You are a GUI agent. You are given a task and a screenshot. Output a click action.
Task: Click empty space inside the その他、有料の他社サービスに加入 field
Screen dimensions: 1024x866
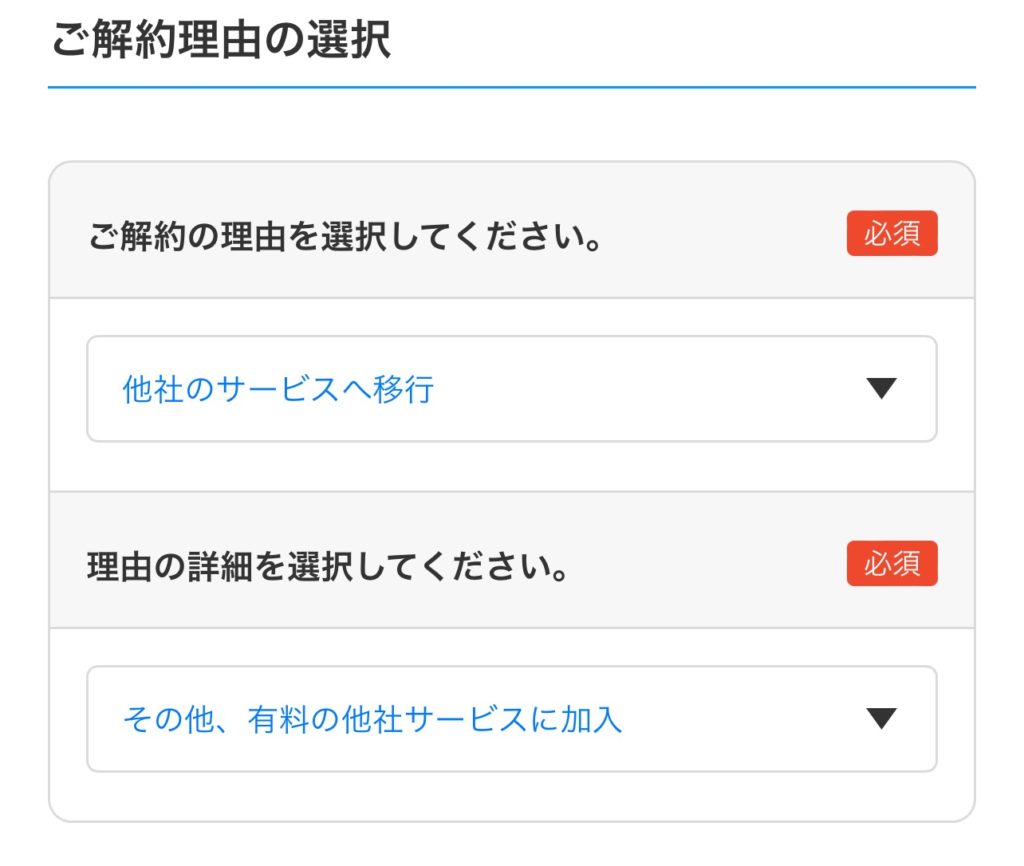(750, 719)
